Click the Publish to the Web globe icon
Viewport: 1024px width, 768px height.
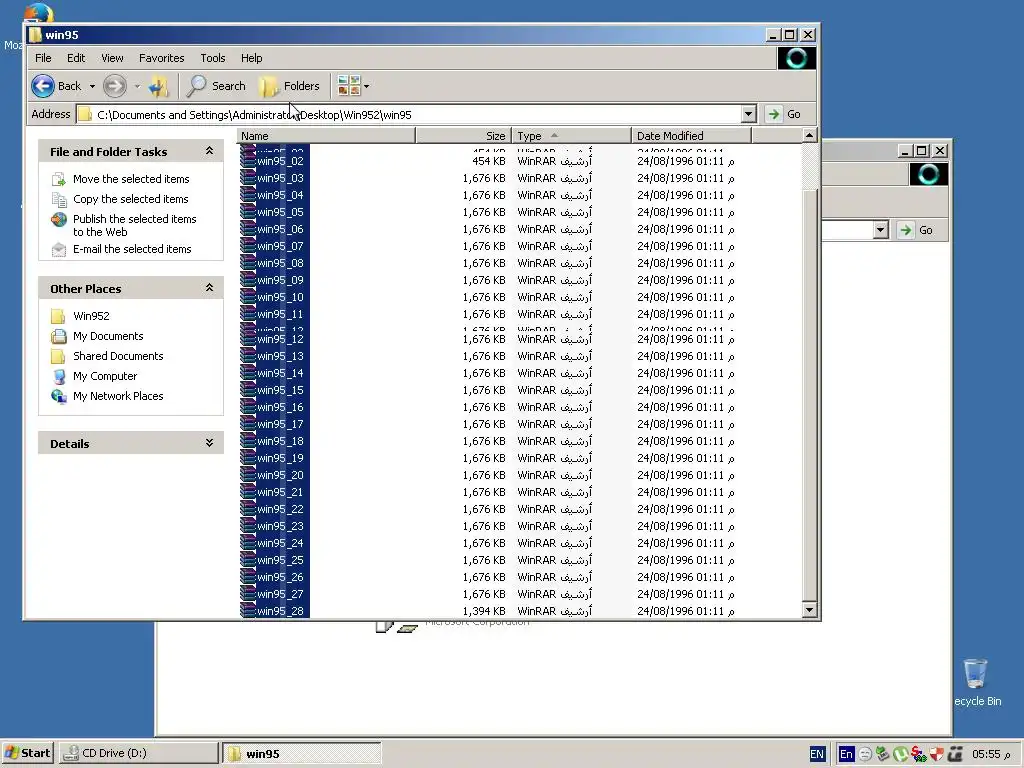[x=59, y=219]
